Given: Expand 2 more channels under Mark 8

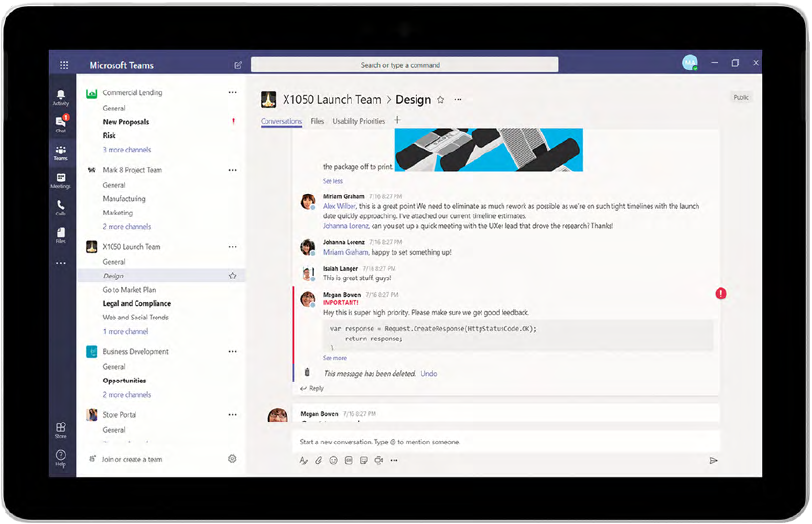Looking at the screenshot, I should coord(127,226).
